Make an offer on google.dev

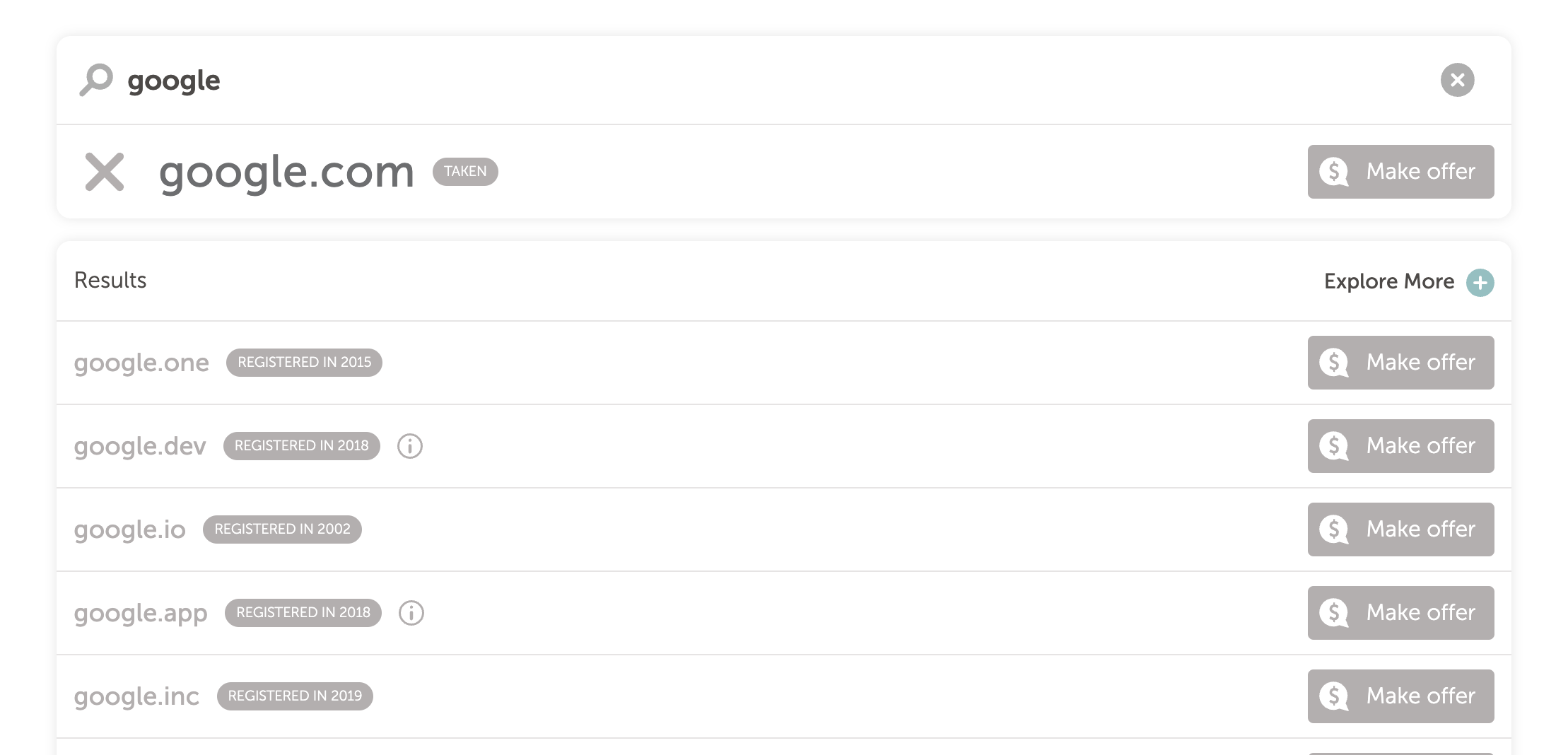[1400, 446]
